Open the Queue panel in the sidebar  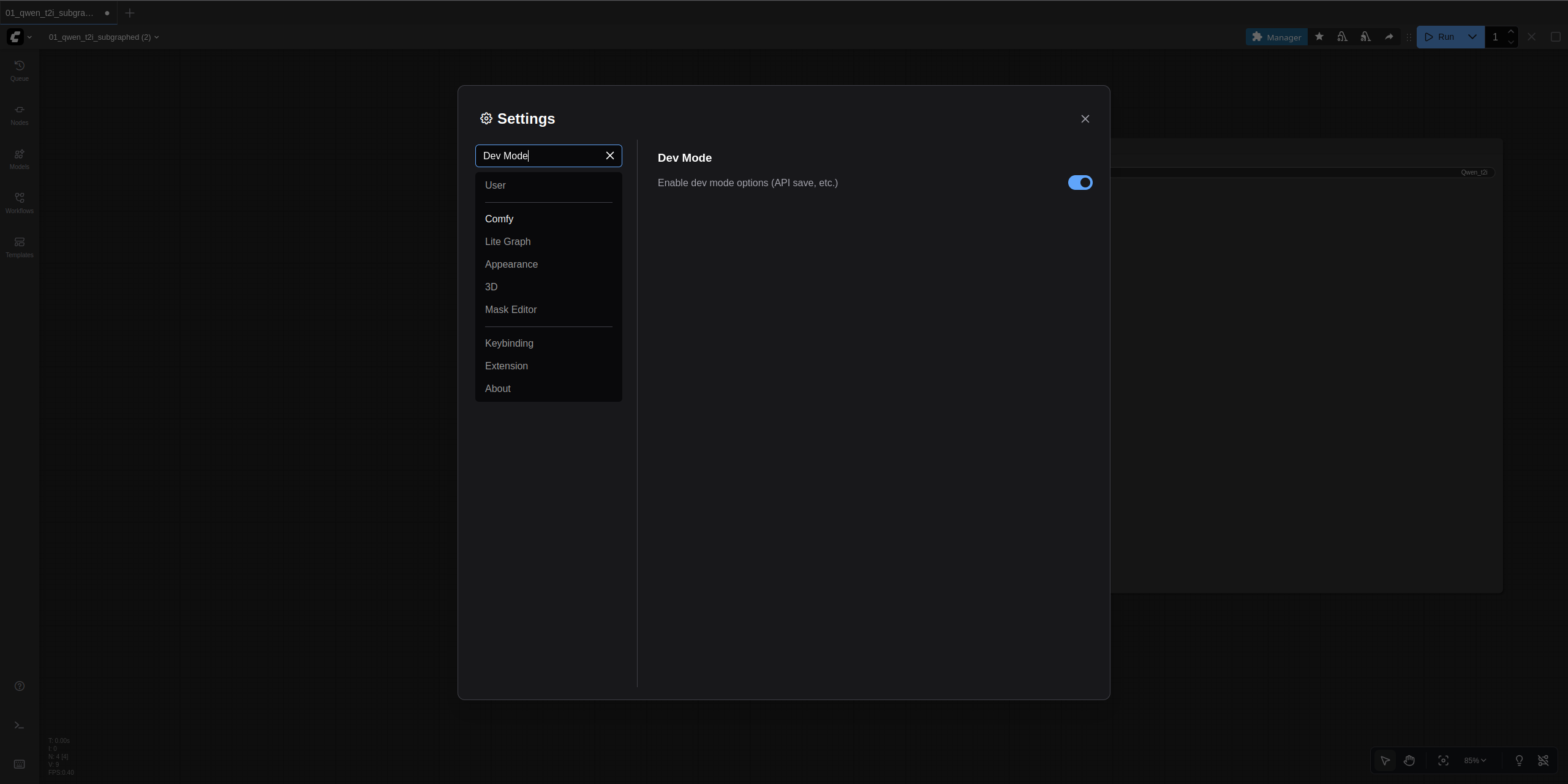(19, 70)
